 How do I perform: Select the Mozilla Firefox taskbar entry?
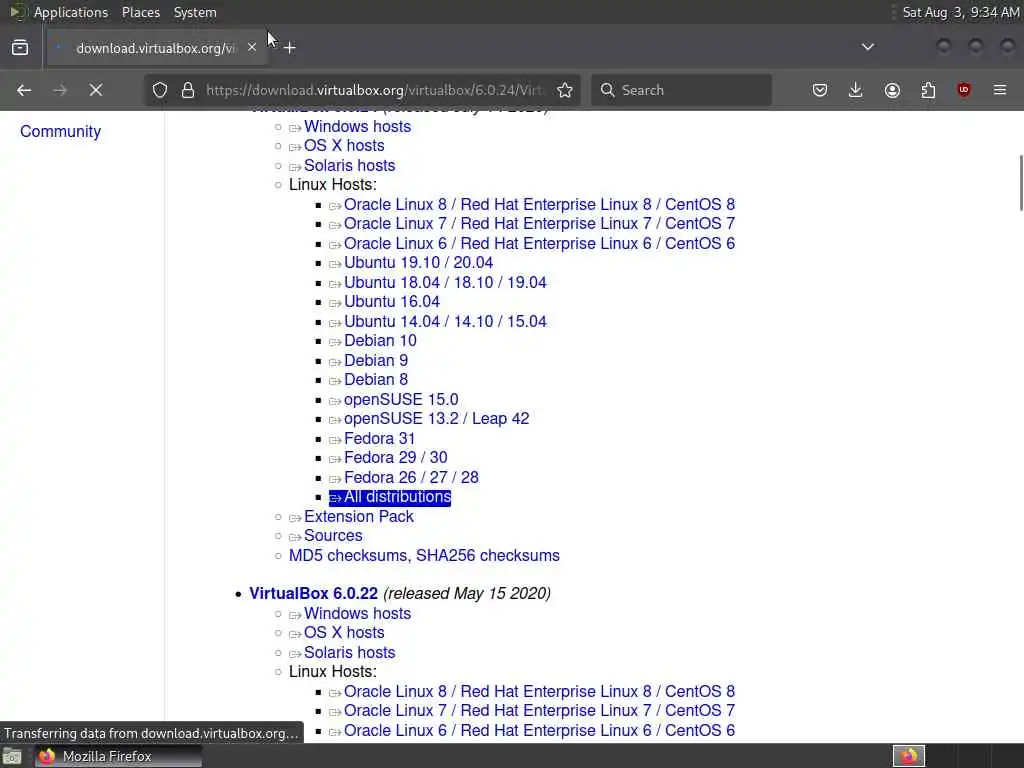point(118,756)
